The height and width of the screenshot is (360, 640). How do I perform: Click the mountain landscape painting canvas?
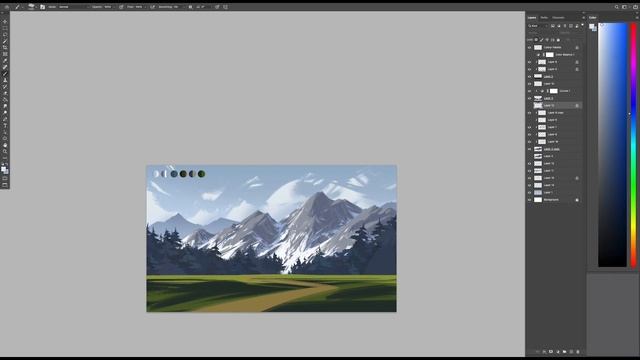tap(271, 238)
